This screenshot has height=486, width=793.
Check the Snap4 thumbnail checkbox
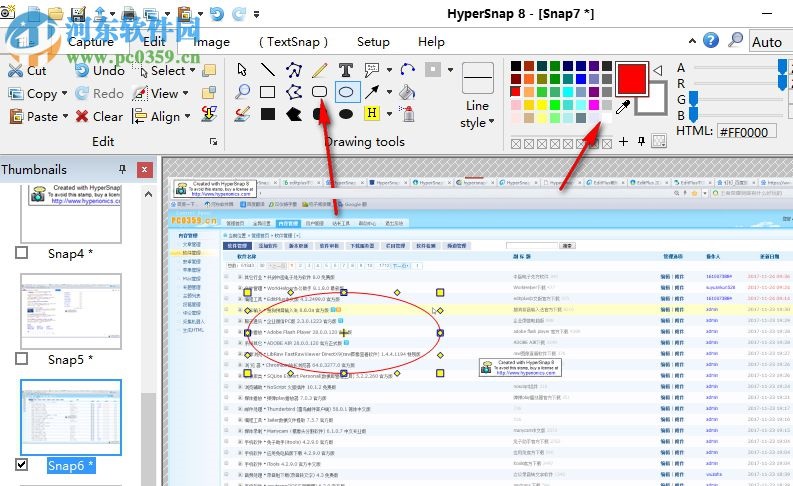21,252
